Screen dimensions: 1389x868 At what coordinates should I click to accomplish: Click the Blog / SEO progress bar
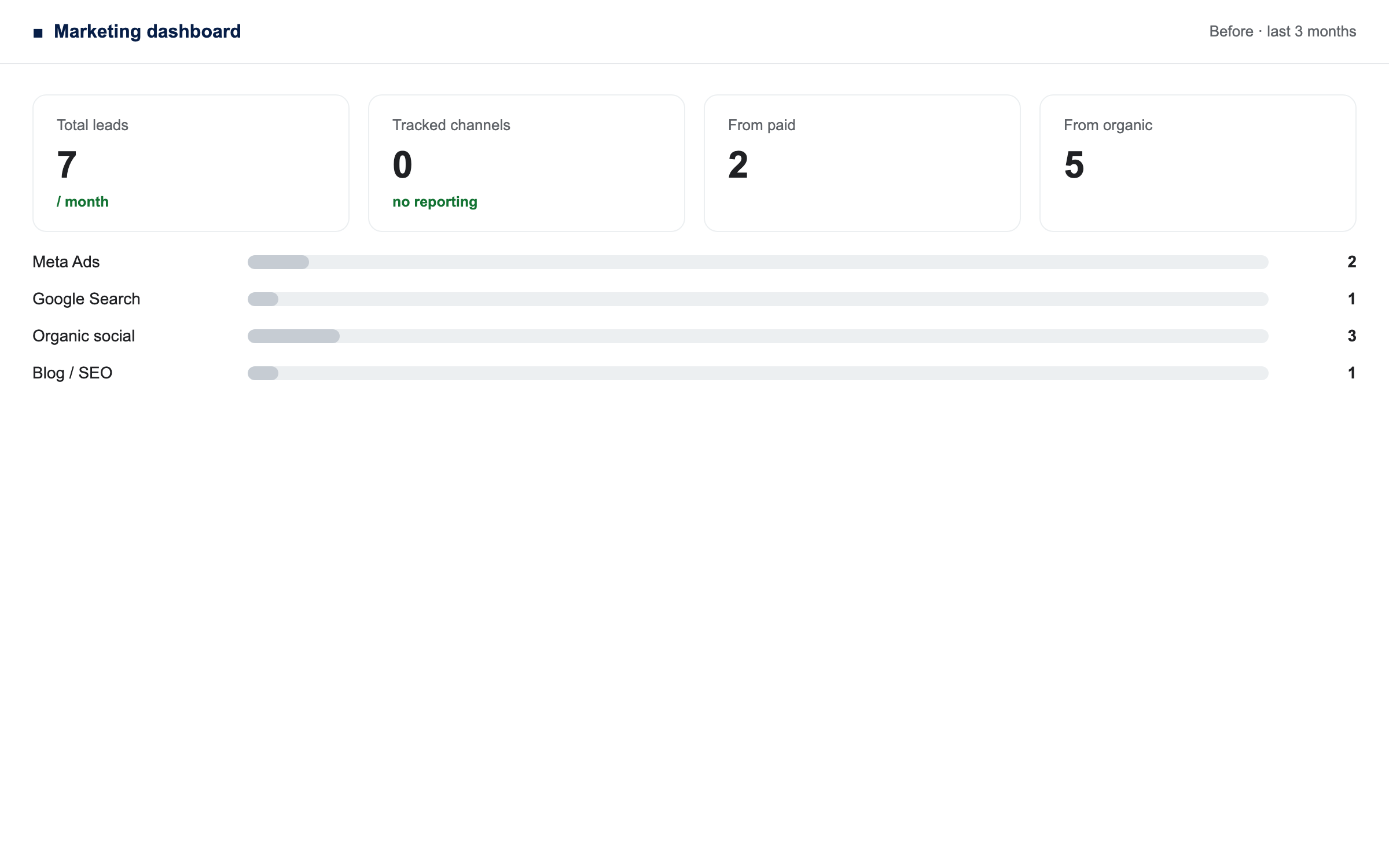pyautogui.click(x=758, y=373)
